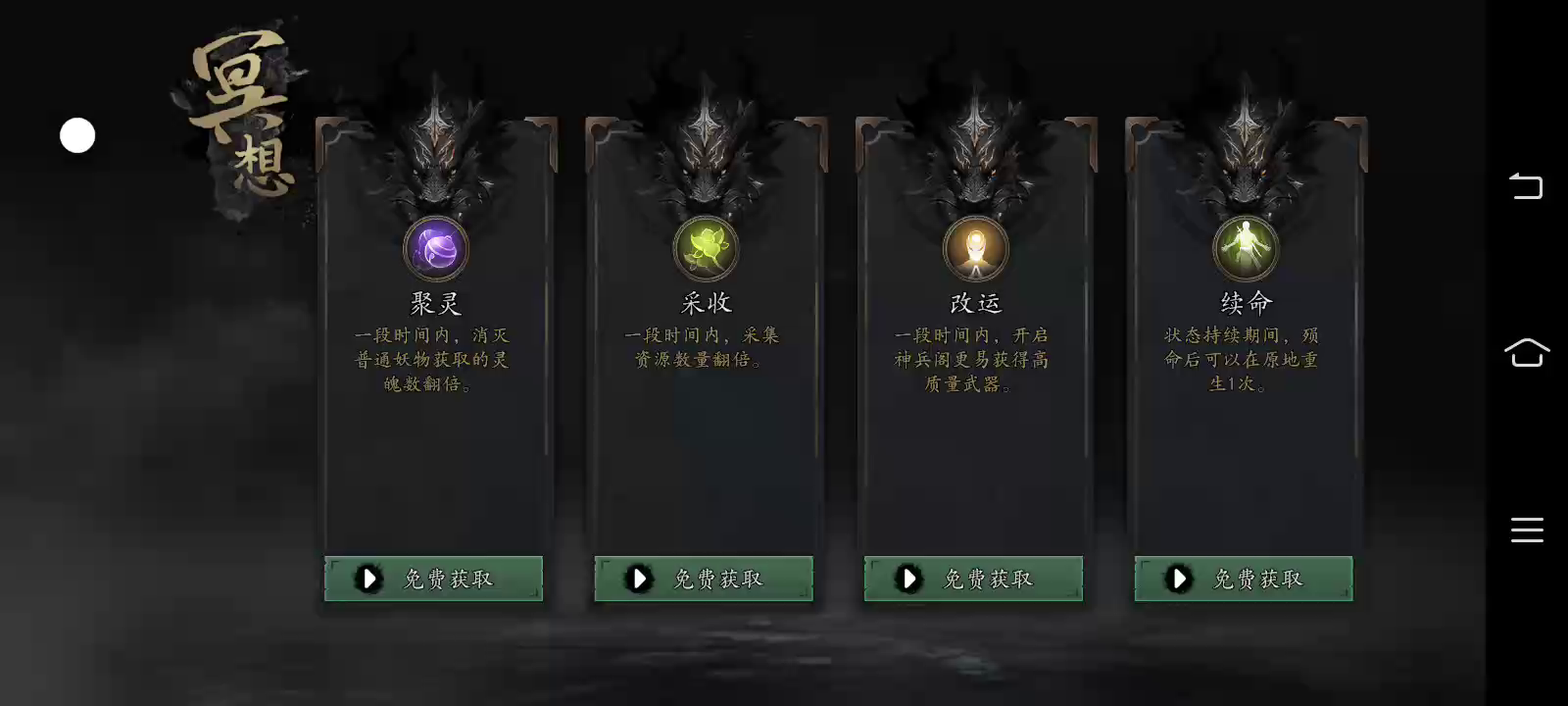Screen dimensions: 1568x706
Task: Tap the Android back navigation icon
Action: [1526, 185]
